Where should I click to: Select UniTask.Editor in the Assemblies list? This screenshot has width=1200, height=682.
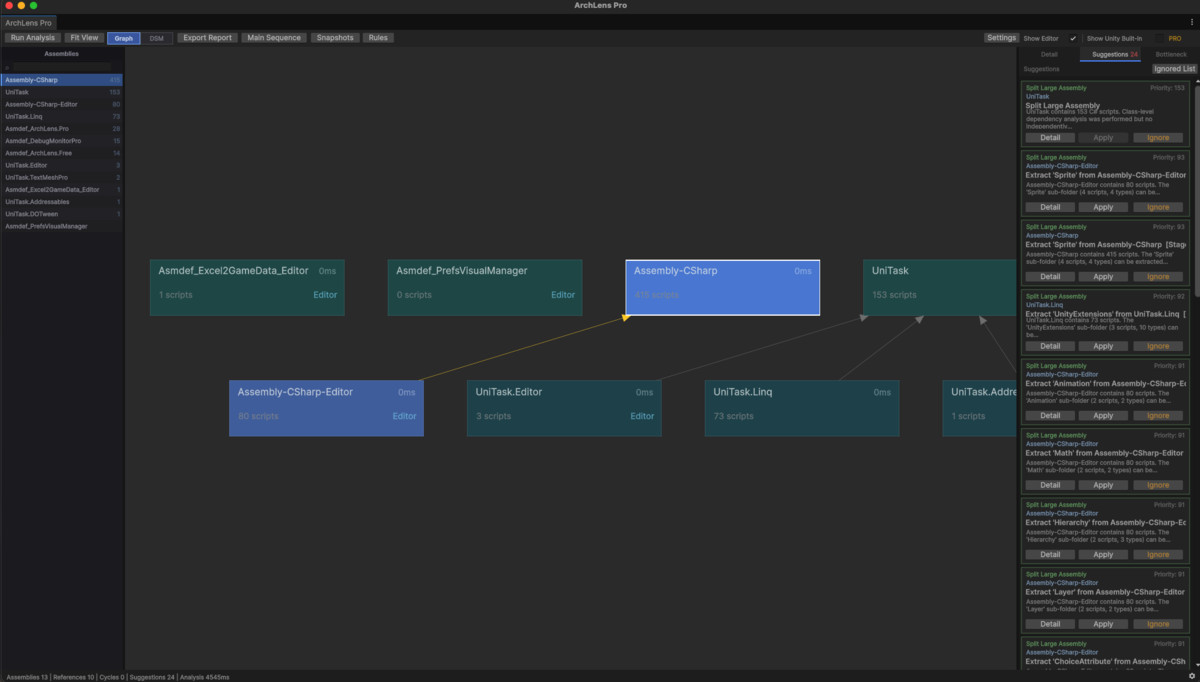62,165
